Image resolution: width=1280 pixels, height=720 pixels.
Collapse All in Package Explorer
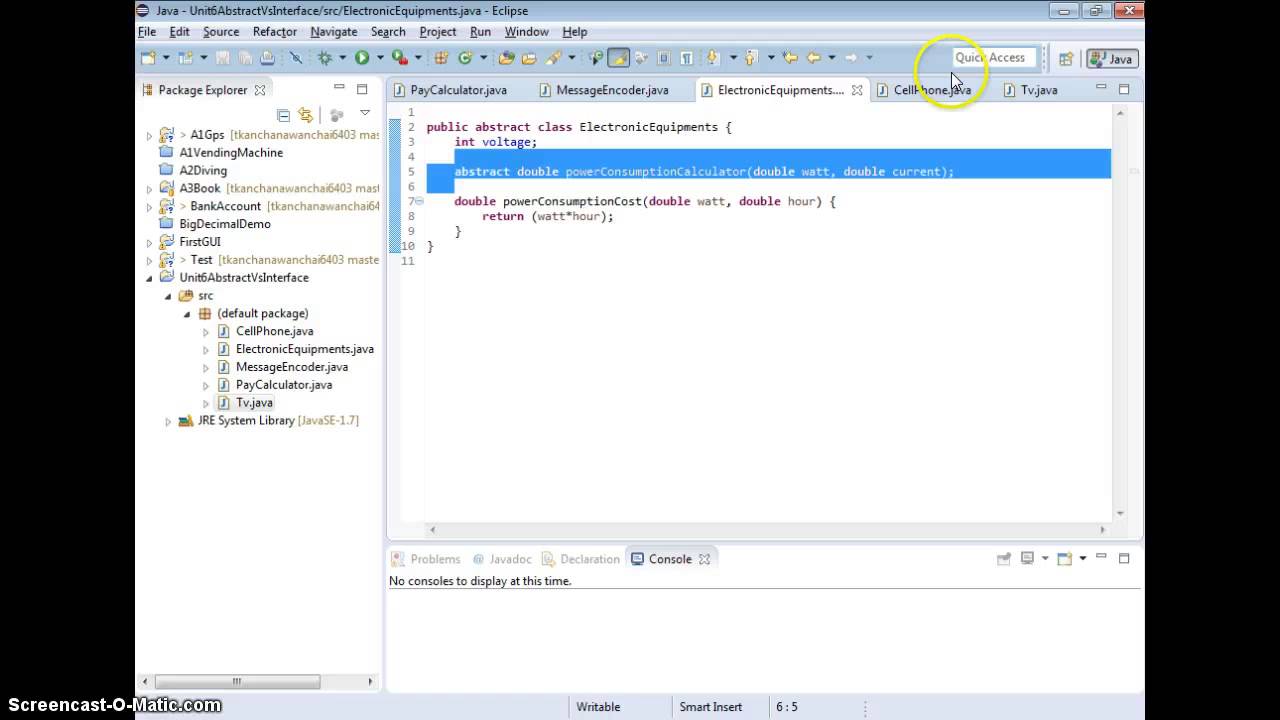283,115
